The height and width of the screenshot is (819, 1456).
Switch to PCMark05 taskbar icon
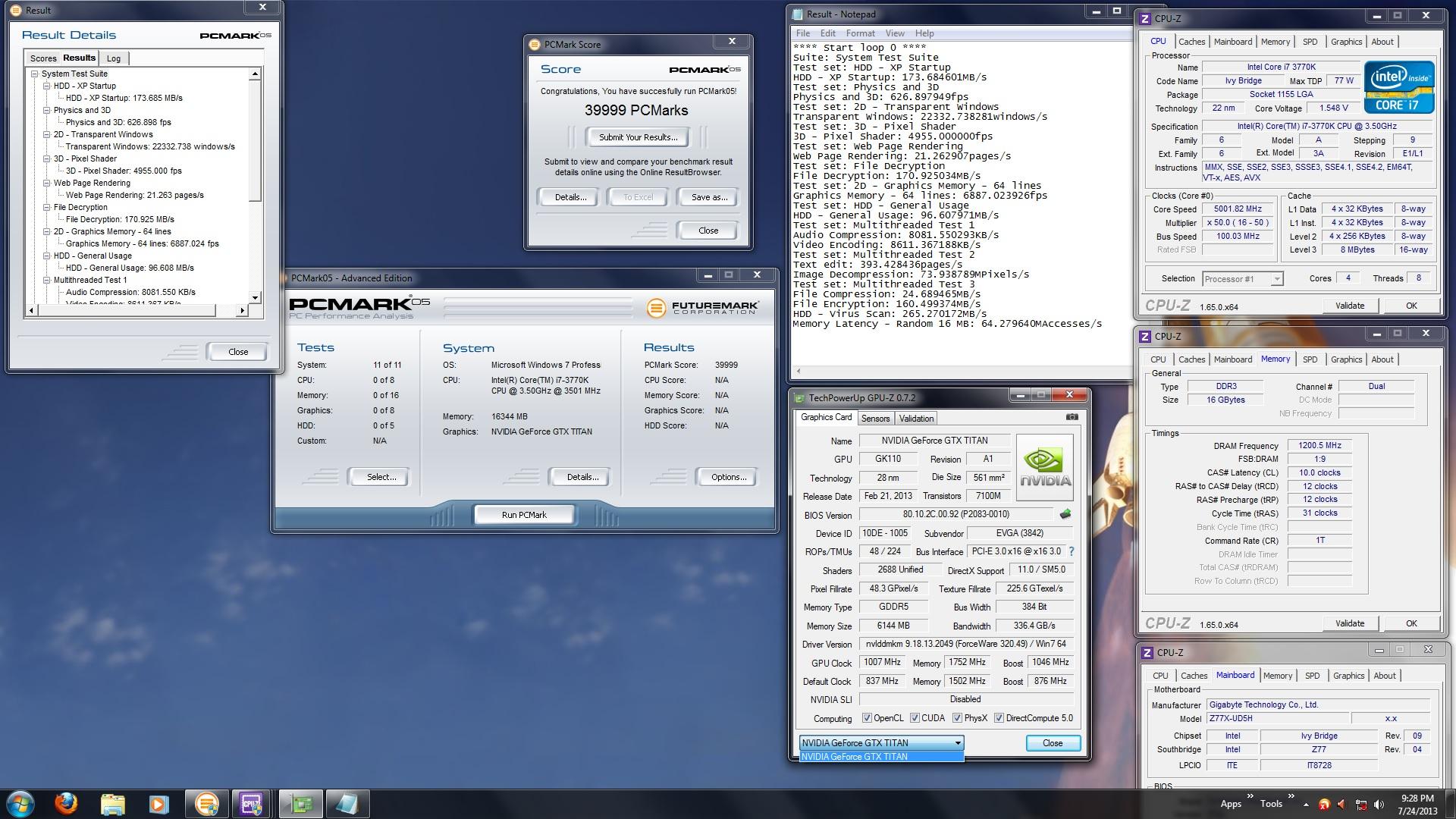click(206, 803)
